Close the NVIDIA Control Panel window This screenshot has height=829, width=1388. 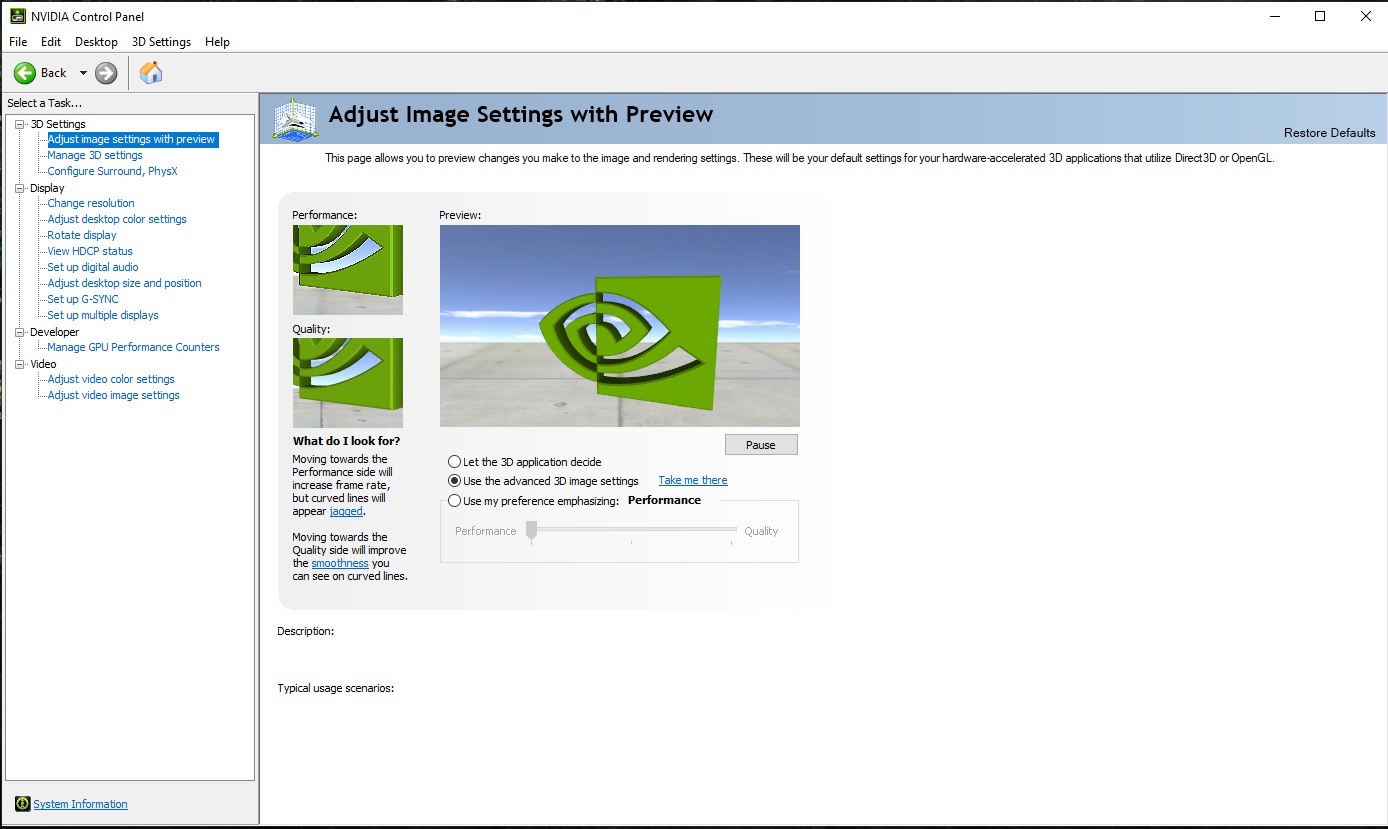click(1366, 16)
